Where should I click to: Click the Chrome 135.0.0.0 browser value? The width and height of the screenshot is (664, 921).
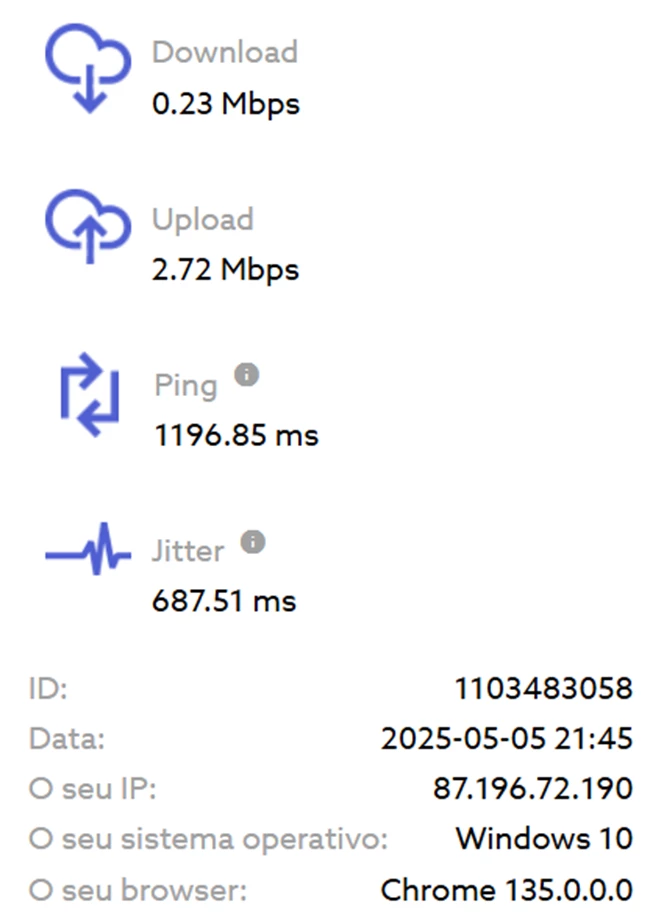tap(506, 889)
